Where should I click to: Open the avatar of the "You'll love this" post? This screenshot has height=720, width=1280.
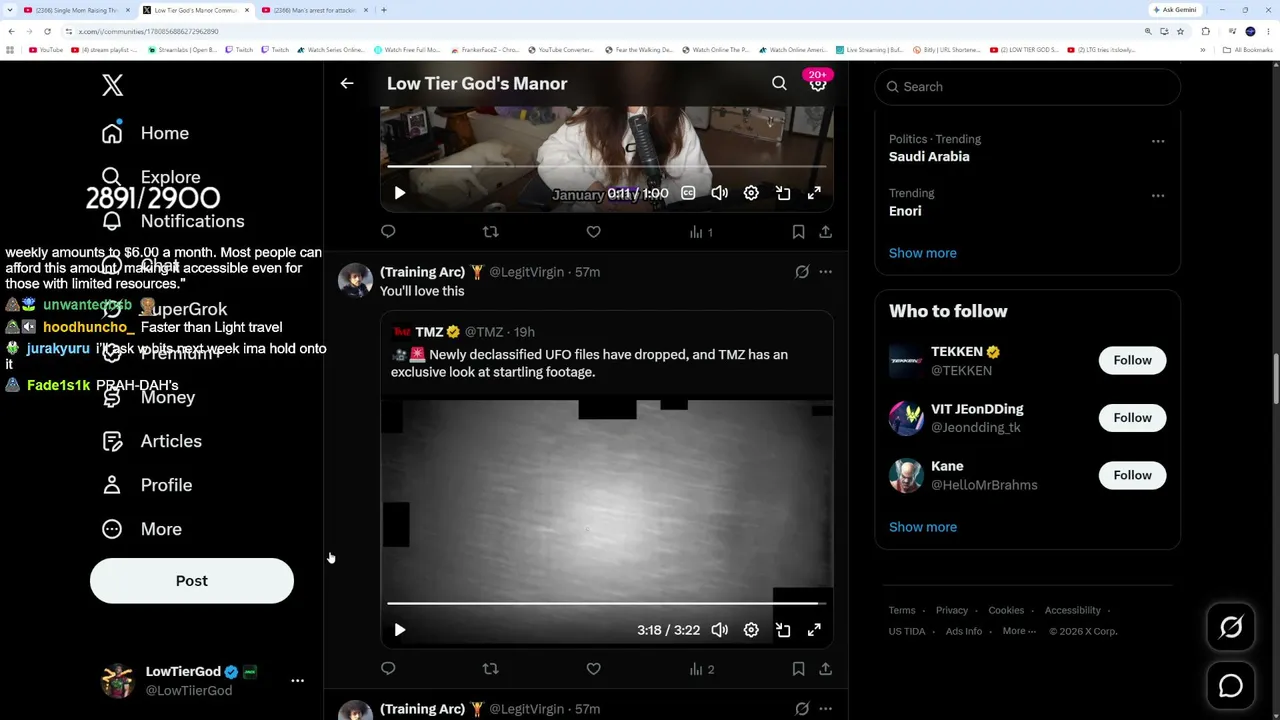[x=355, y=281]
